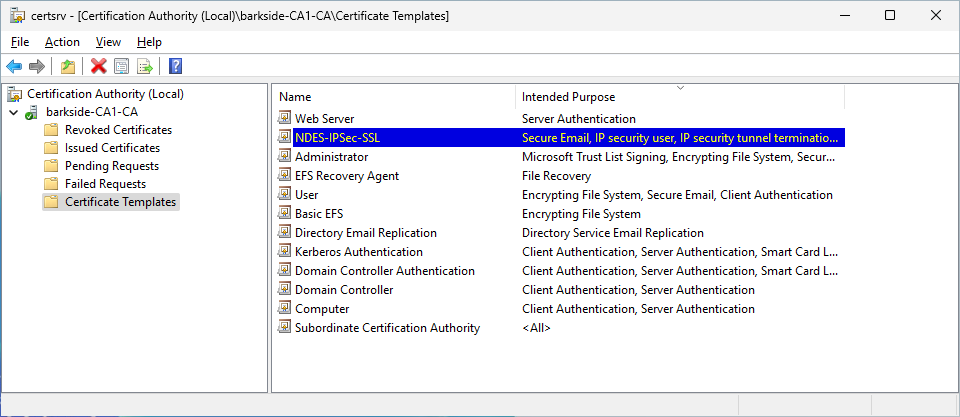Open the Issued Certificates folder
960x417 pixels.
111,148
